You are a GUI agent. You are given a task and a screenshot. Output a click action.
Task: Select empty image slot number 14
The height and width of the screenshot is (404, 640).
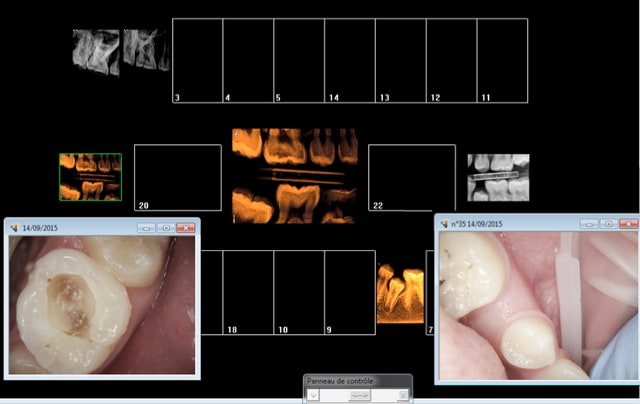point(349,60)
